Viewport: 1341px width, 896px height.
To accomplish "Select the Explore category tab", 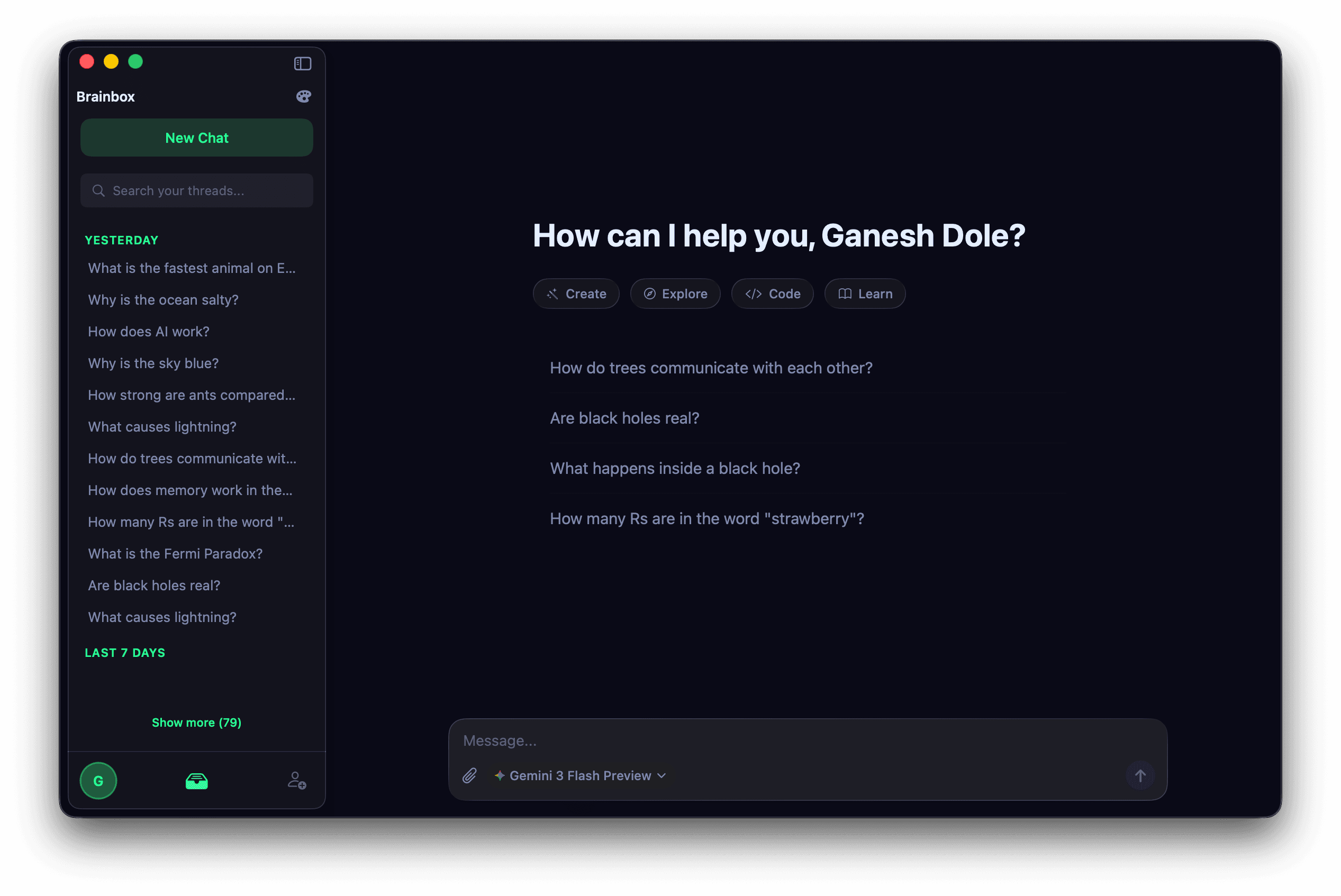I will pos(675,294).
